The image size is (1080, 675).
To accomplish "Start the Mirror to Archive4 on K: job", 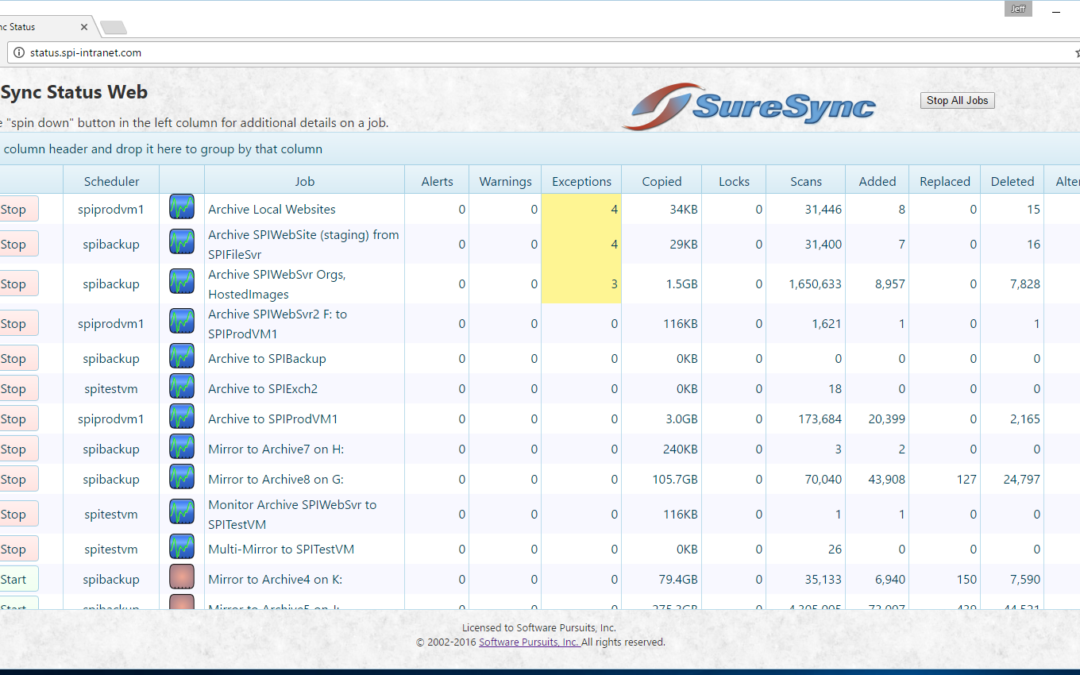I will (x=17, y=579).
